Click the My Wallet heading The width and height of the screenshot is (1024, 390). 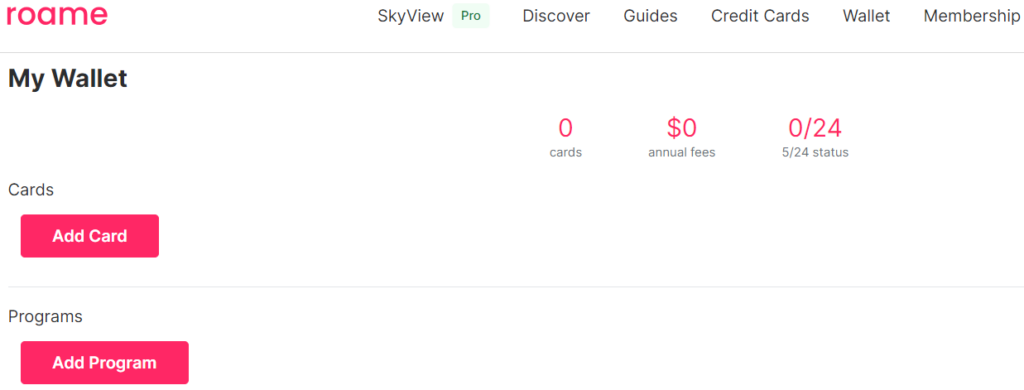pos(67,79)
